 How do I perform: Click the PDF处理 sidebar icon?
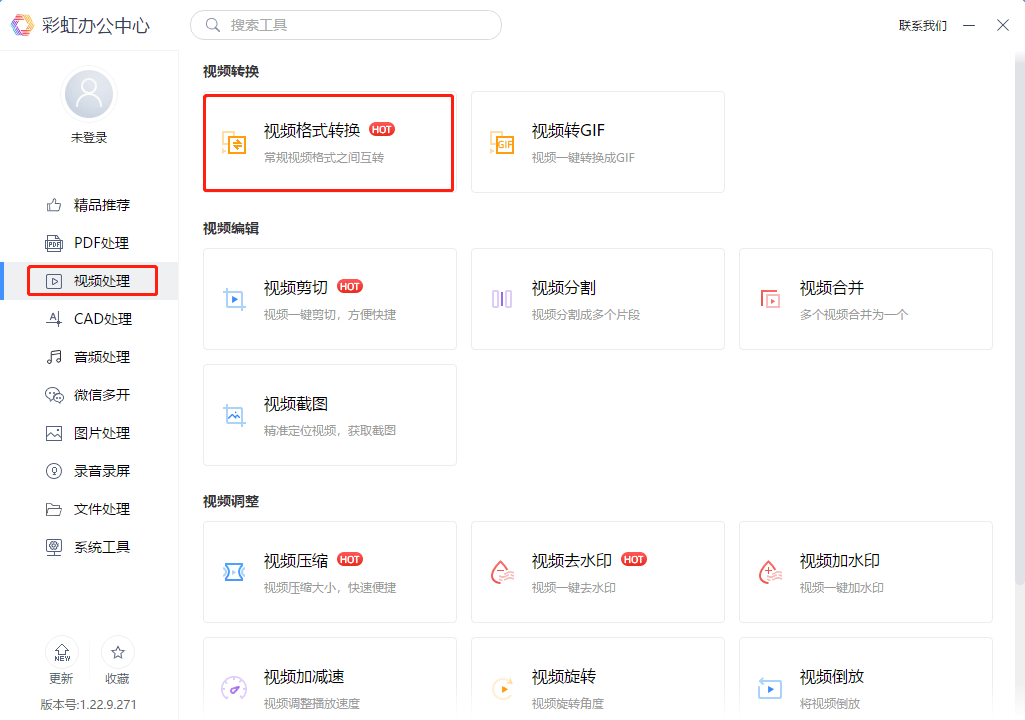pyautogui.click(x=54, y=243)
